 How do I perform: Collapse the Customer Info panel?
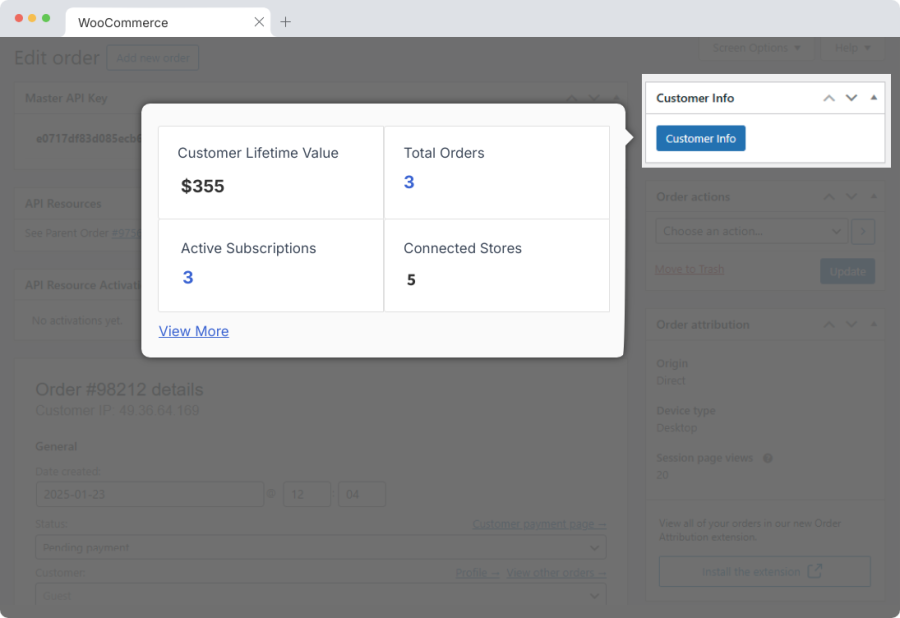coord(874,98)
